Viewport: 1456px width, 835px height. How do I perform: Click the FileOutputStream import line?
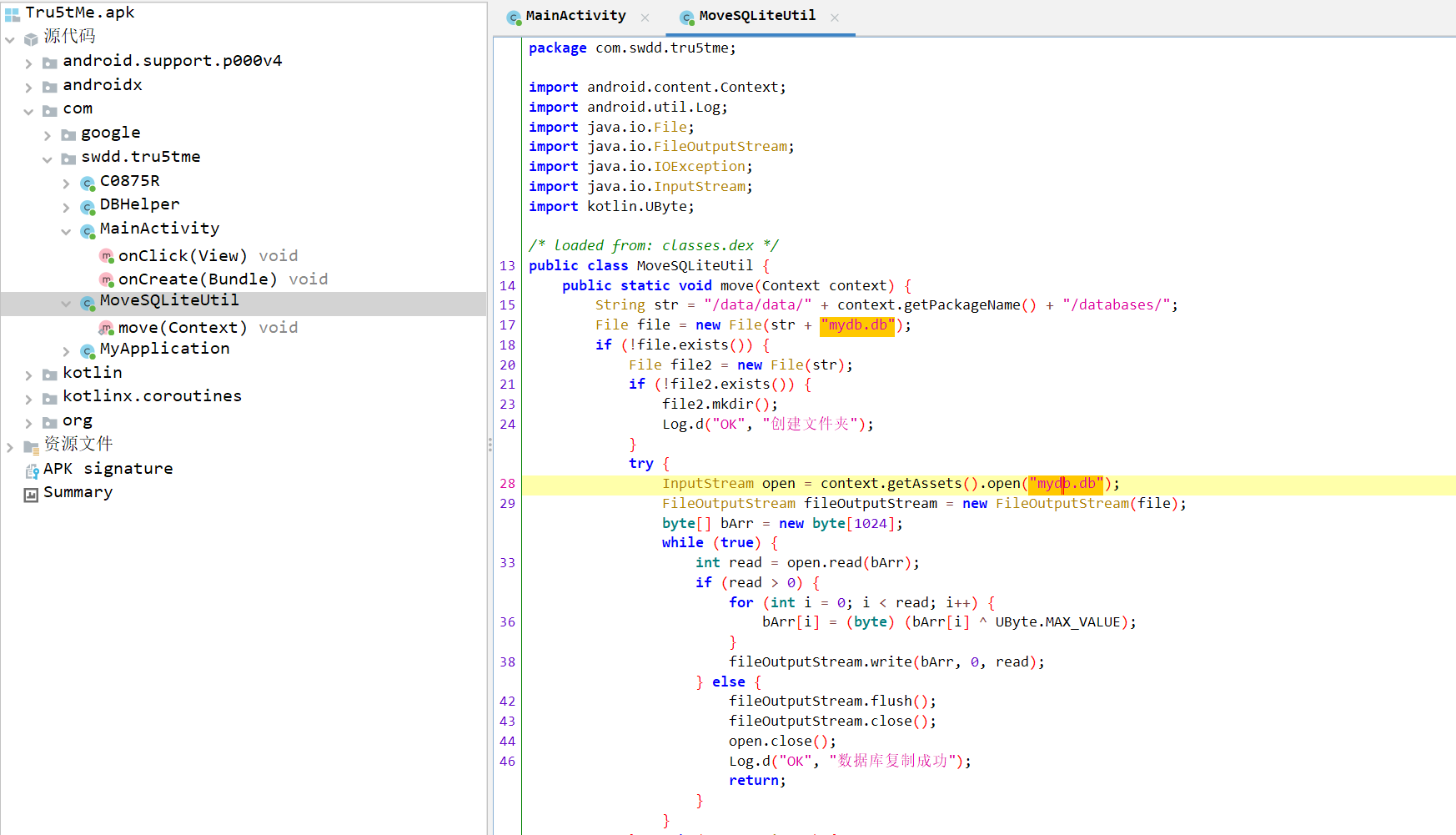coord(661,147)
